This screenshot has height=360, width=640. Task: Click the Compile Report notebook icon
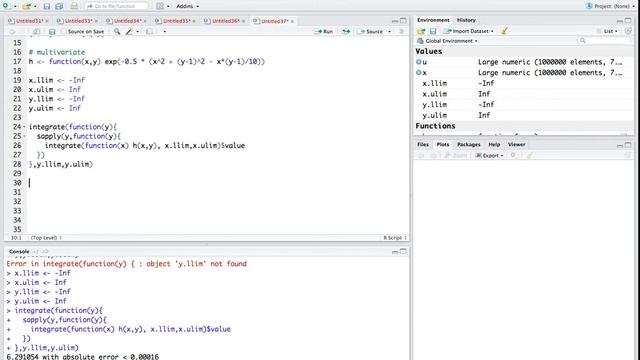coord(149,31)
